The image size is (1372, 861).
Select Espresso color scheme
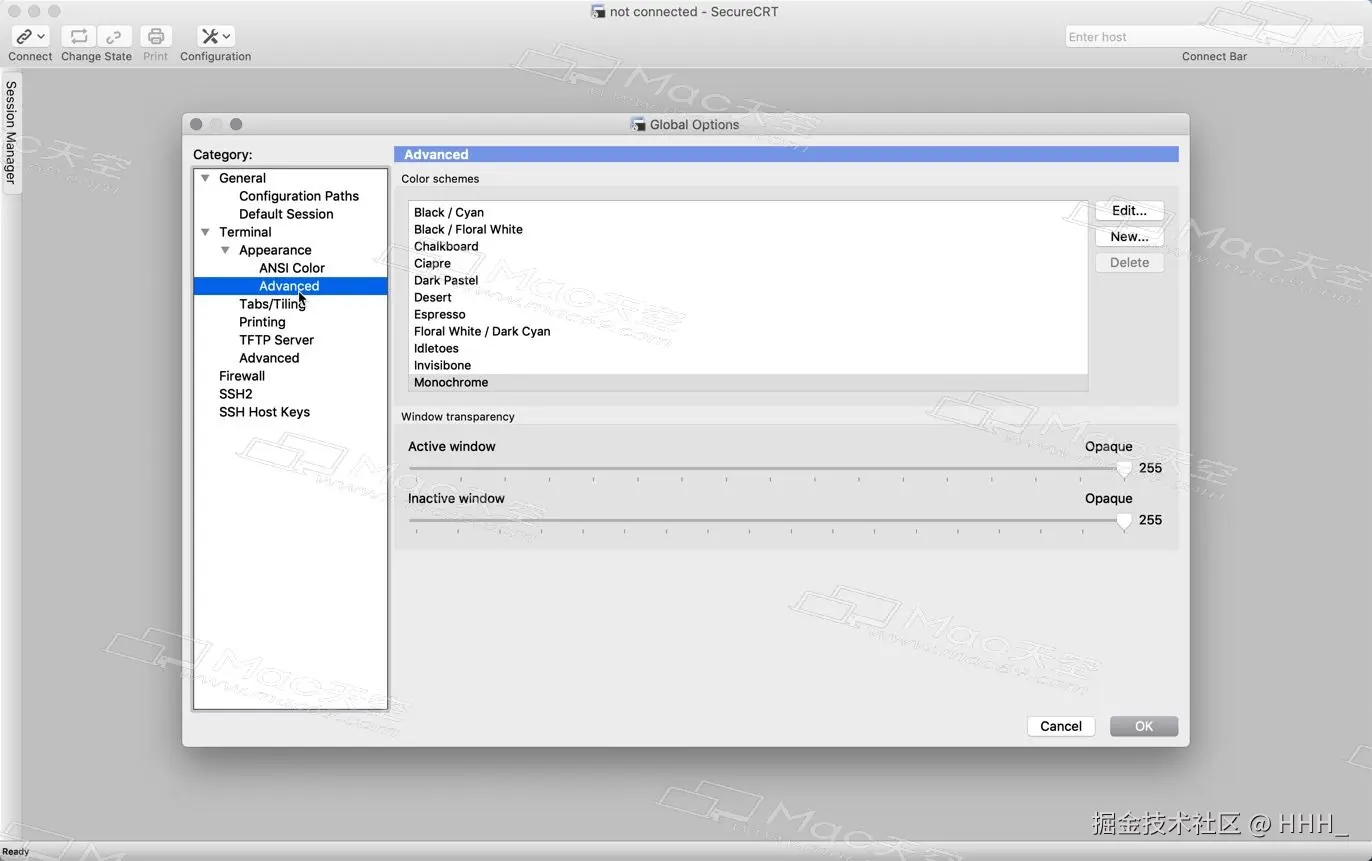pyautogui.click(x=748, y=314)
